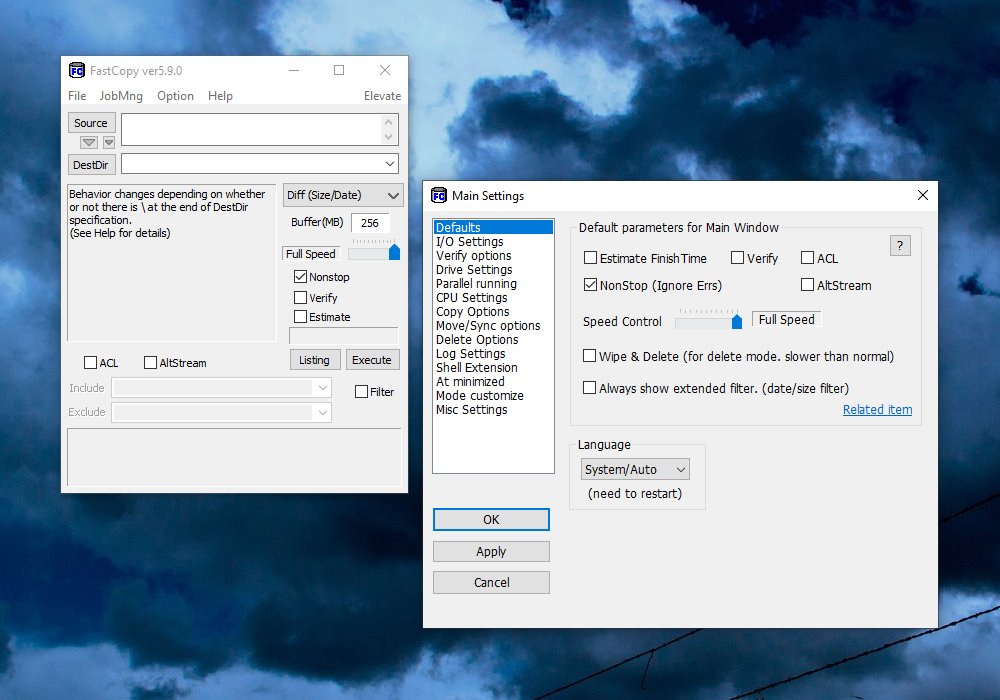Viewport: 1000px width, 700px height.
Task: Open the Include filter dropdown
Action: pos(323,388)
